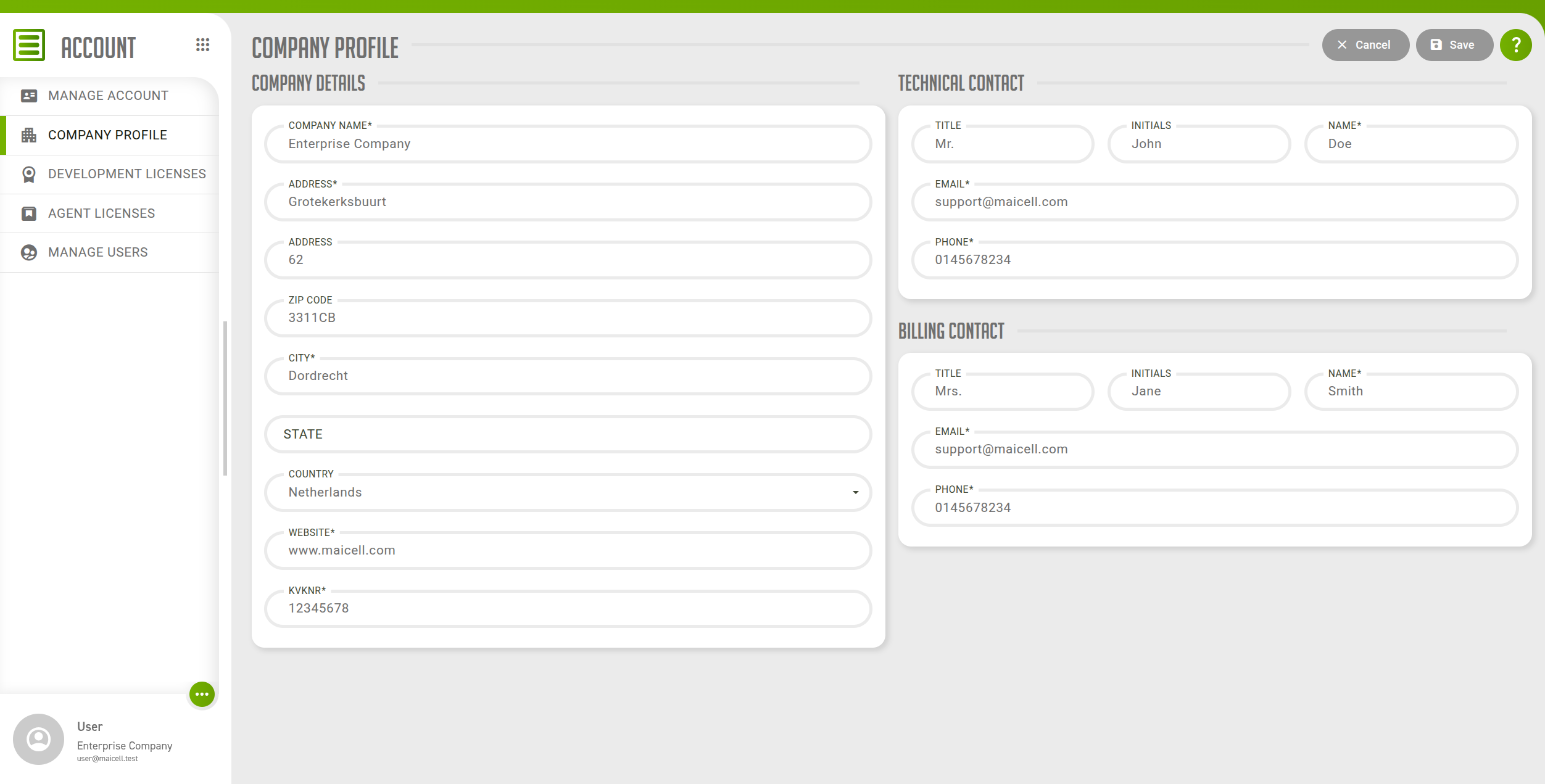Image resolution: width=1545 pixels, height=784 pixels.
Task: Click the Grotekerksbuurt address field
Action: (x=568, y=202)
